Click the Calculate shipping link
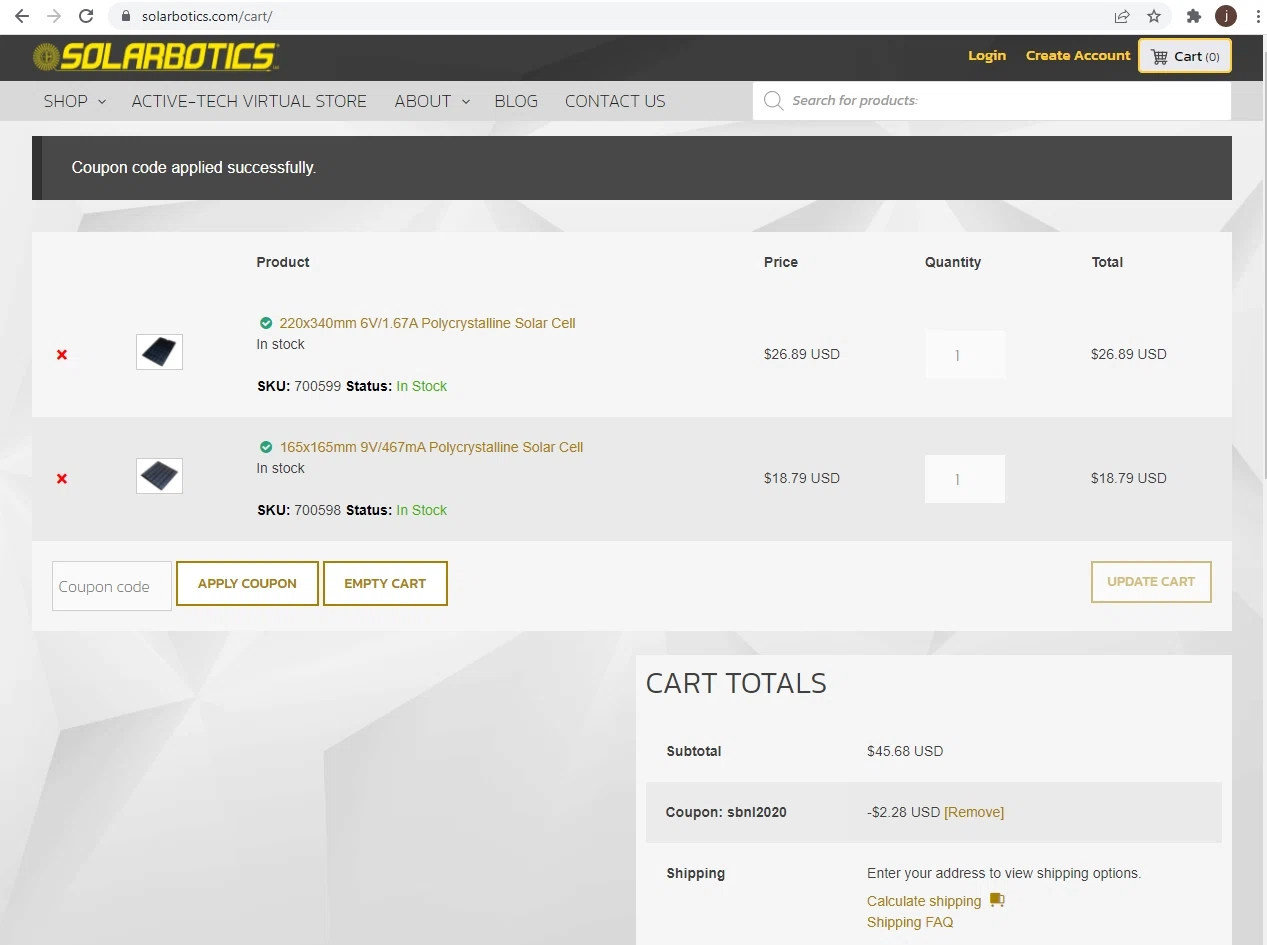1267x945 pixels. coord(924,901)
